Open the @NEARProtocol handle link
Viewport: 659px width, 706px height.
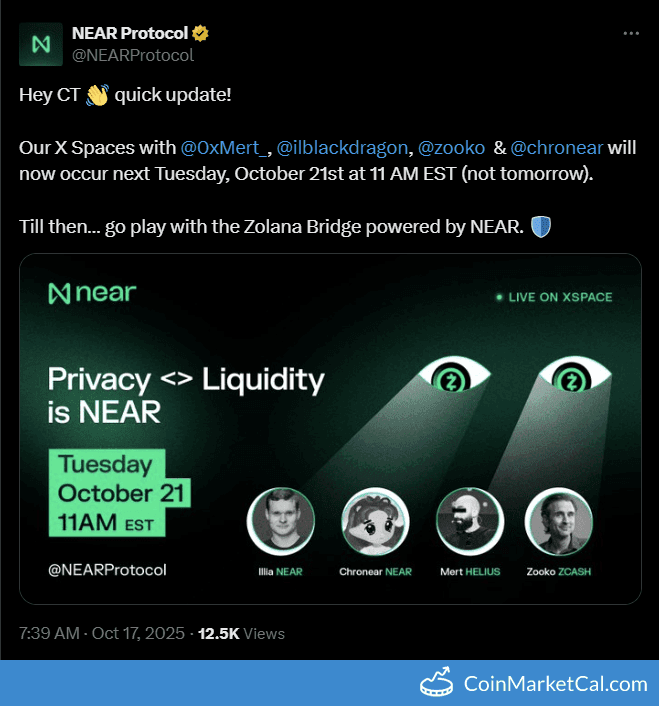click(x=132, y=55)
